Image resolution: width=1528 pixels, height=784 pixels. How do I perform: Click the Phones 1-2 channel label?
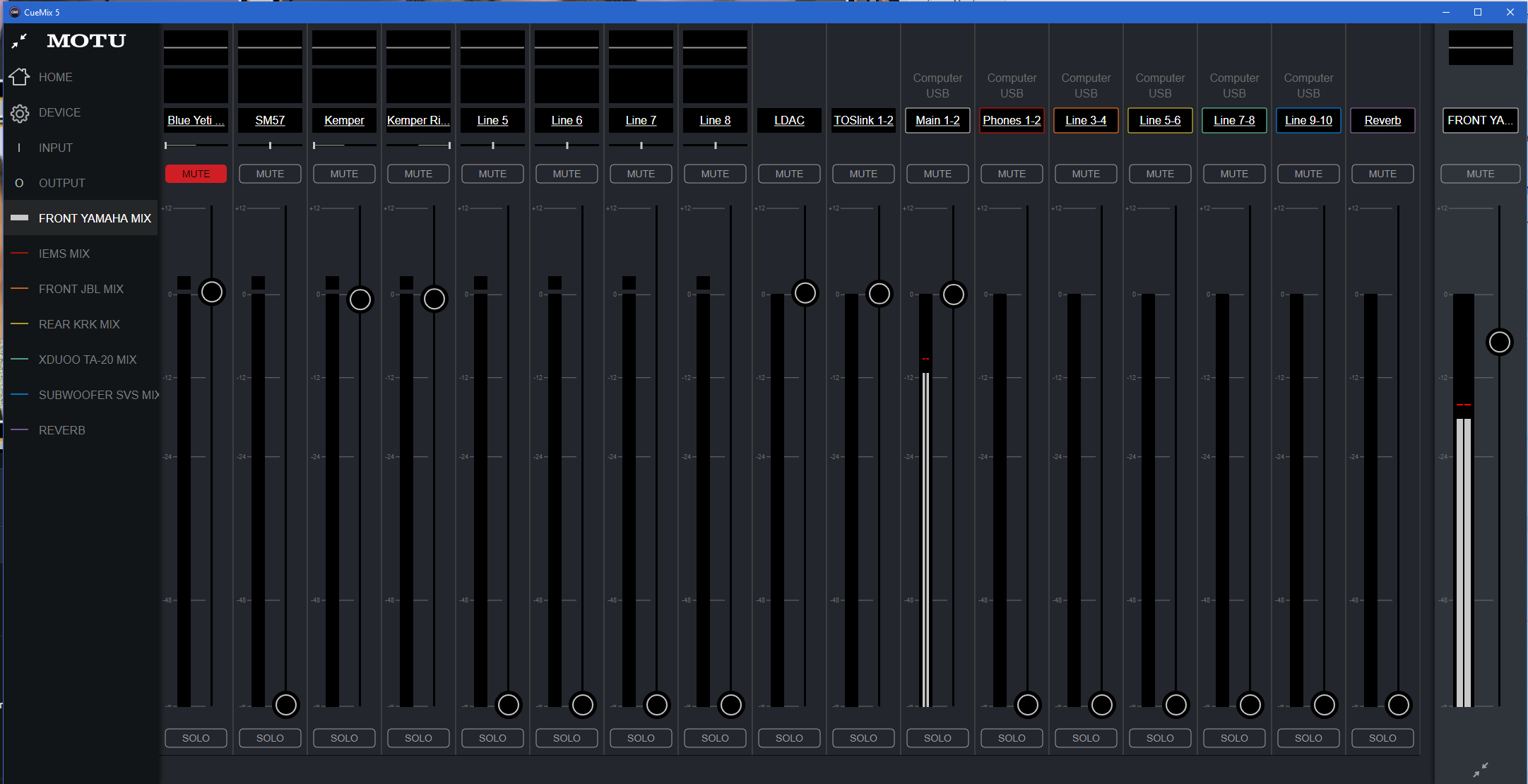[x=1012, y=120]
